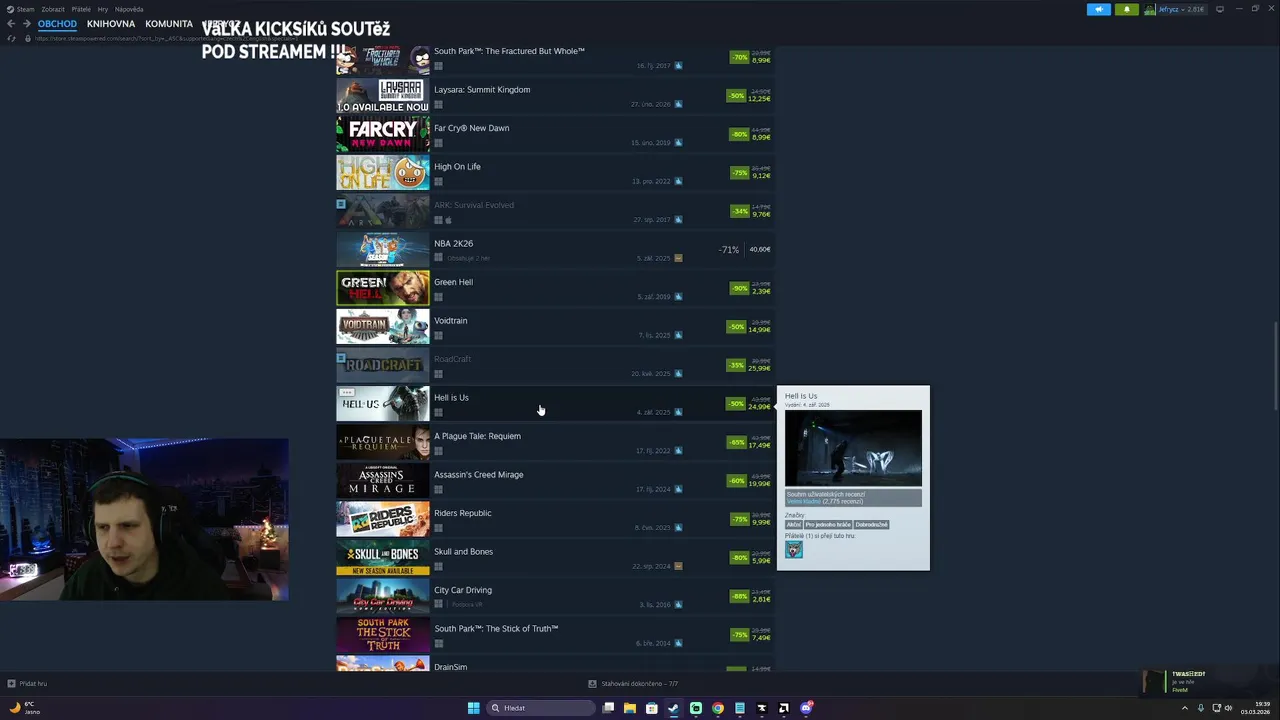Click A Plague Tale: Requiem title
This screenshot has width=1280, height=720.
477,436
